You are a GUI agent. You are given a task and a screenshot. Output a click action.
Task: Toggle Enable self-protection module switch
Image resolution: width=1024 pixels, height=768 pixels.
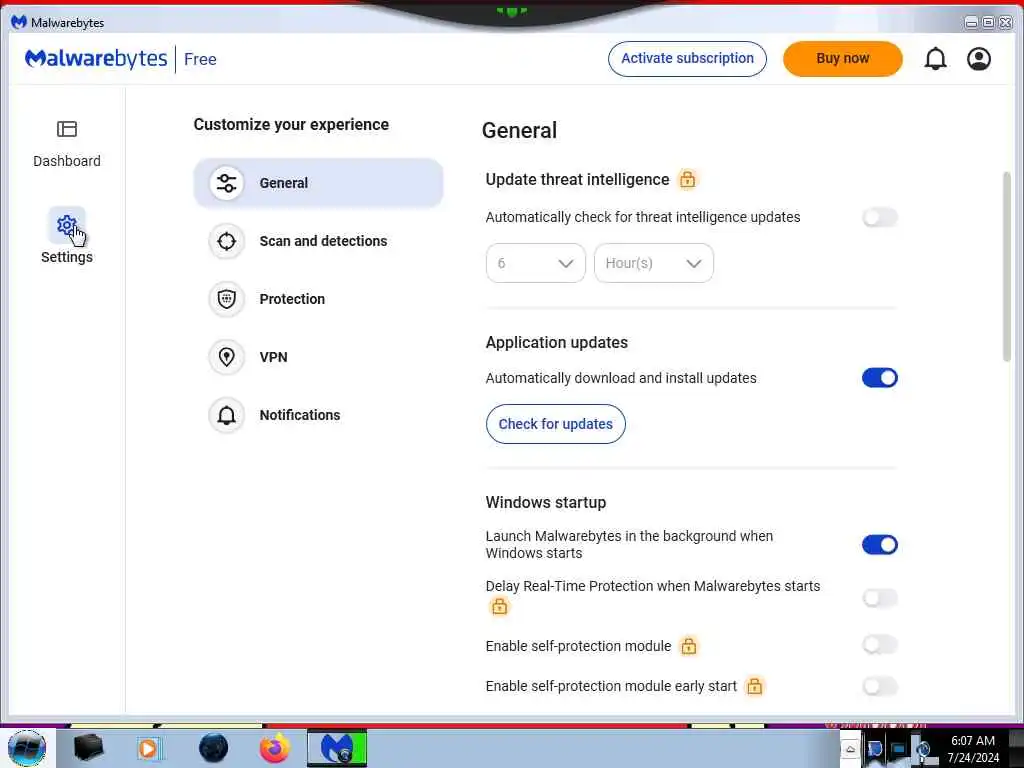(880, 645)
